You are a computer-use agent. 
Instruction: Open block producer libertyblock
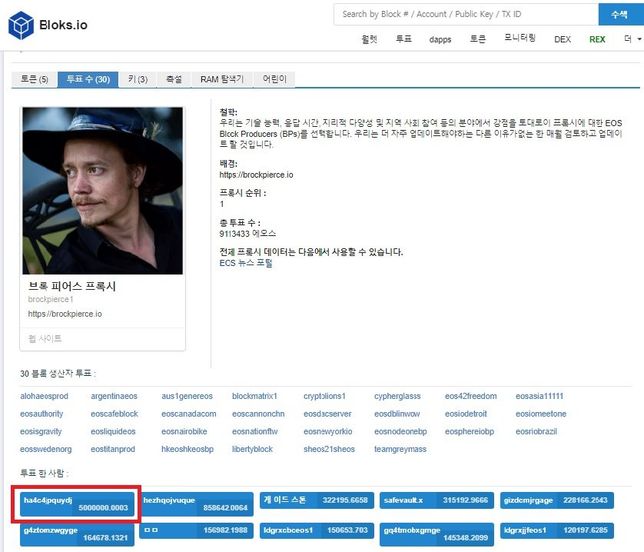pos(252,449)
